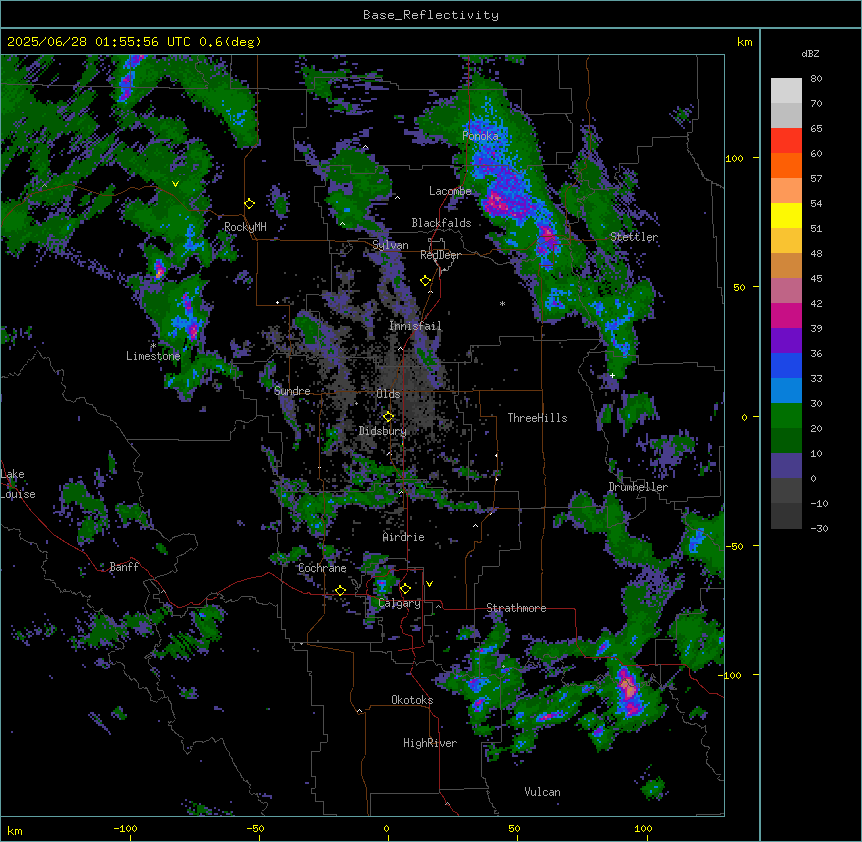
Task: Select the yellow diamond marker between Olds and Didsbury
Action: [388, 417]
